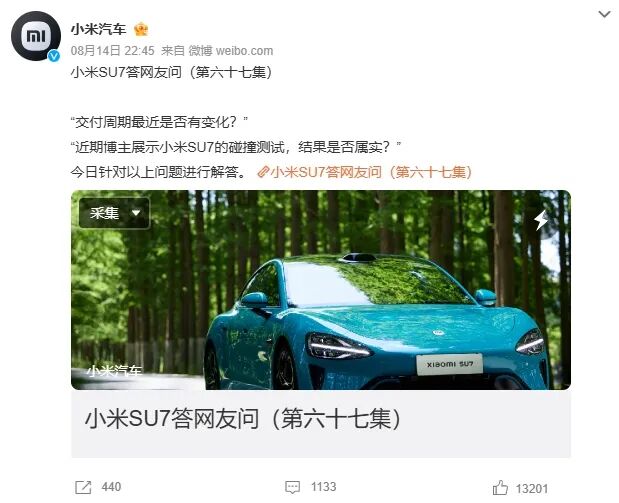Open the blue Xiaomi SU7 car image
The width and height of the screenshot is (619, 503).
pyautogui.click(x=321, y=290)
